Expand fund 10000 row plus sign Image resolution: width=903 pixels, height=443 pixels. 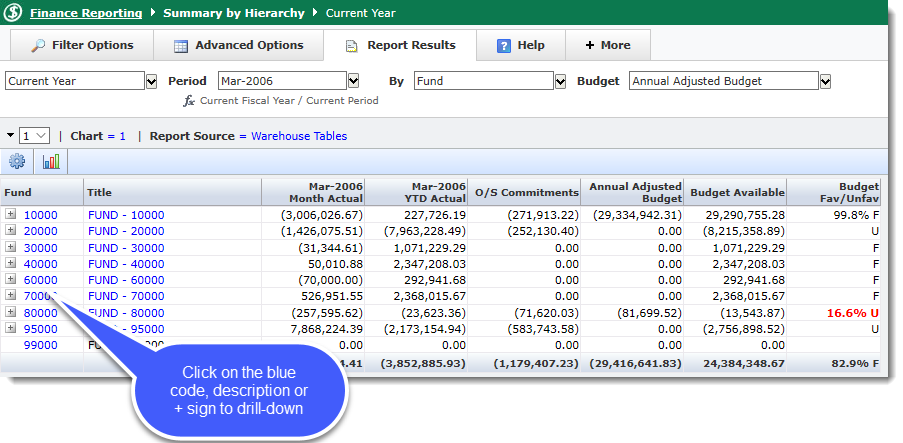pyautogui.click(x=11, y=214)
